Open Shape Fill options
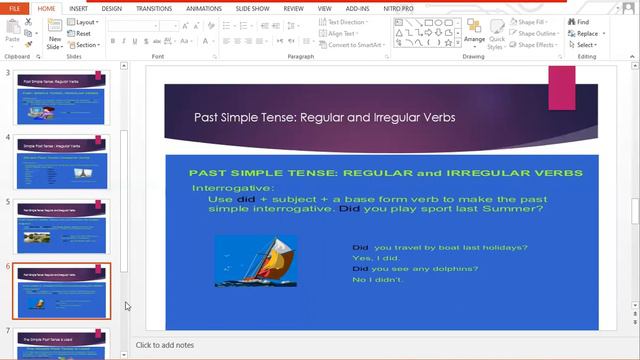The image size is (640, 360). 529,22
